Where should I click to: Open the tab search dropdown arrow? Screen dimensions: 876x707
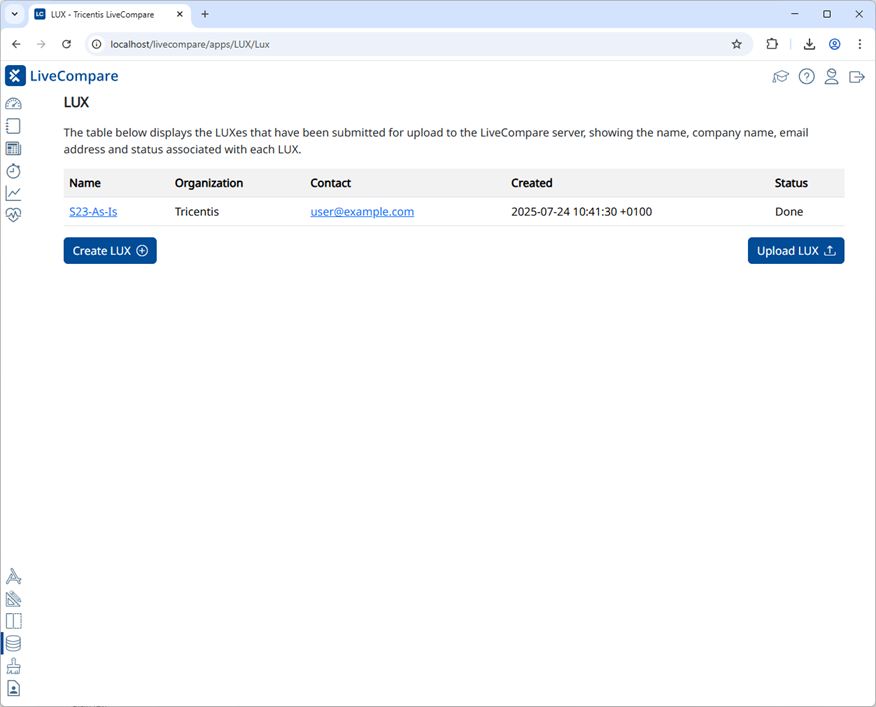point(15,15)
